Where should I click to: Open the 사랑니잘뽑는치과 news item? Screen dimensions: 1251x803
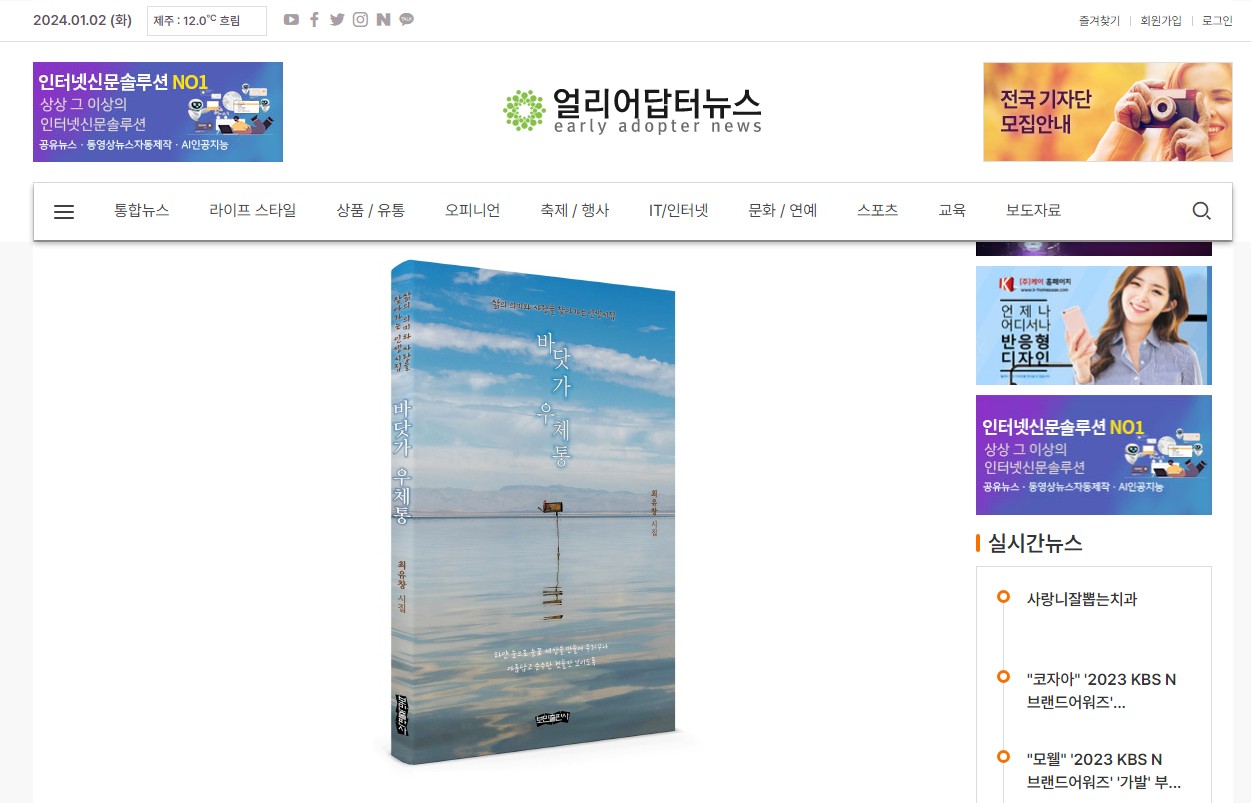tap(1082, 599)
